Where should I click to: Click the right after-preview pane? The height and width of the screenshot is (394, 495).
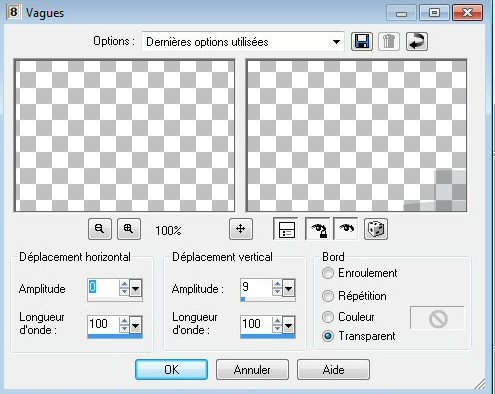(x=356, y=136)
